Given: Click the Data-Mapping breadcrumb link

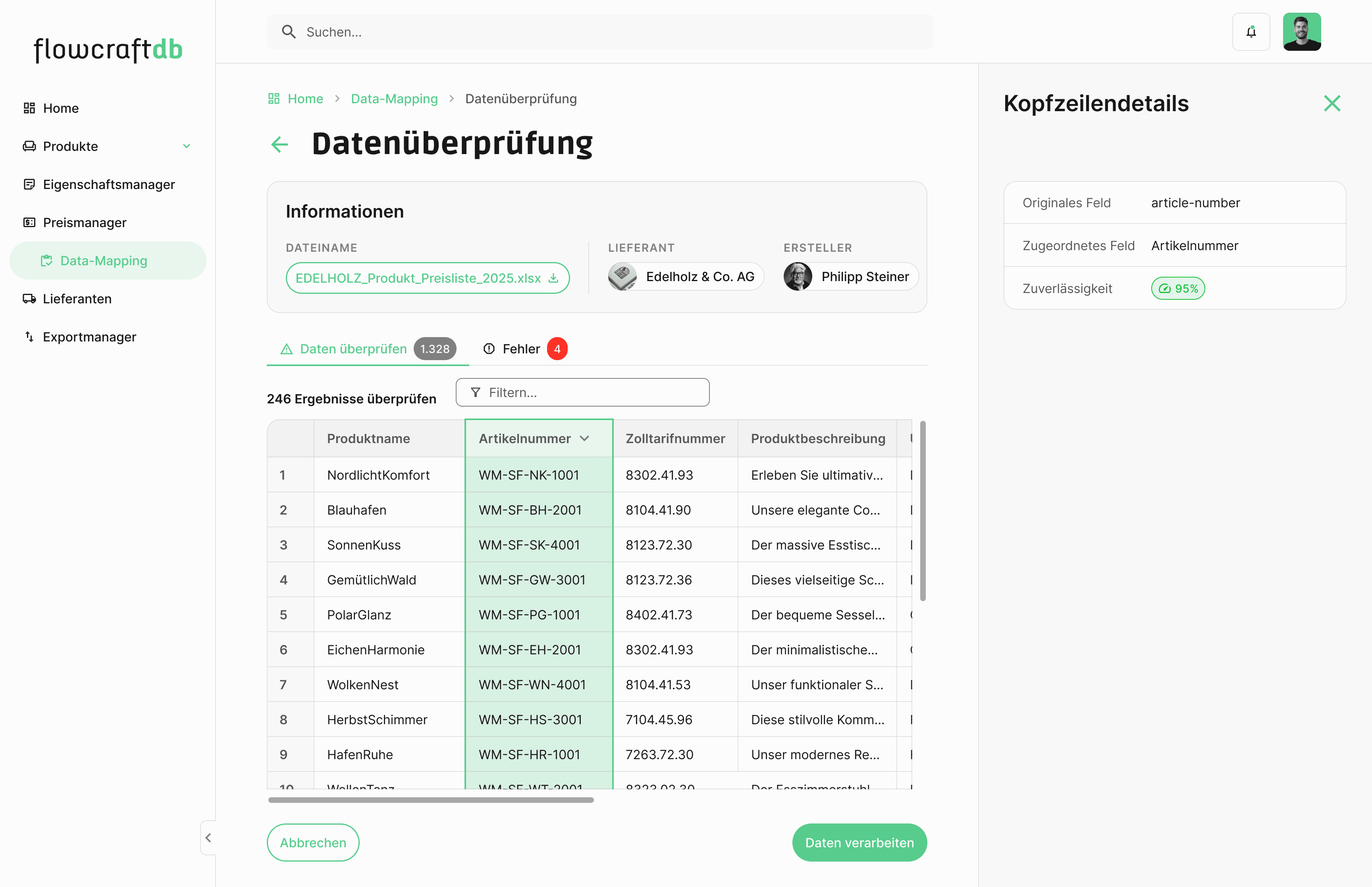Looking at the screenshot, I should pyautogui.click(x=394, y=98).
